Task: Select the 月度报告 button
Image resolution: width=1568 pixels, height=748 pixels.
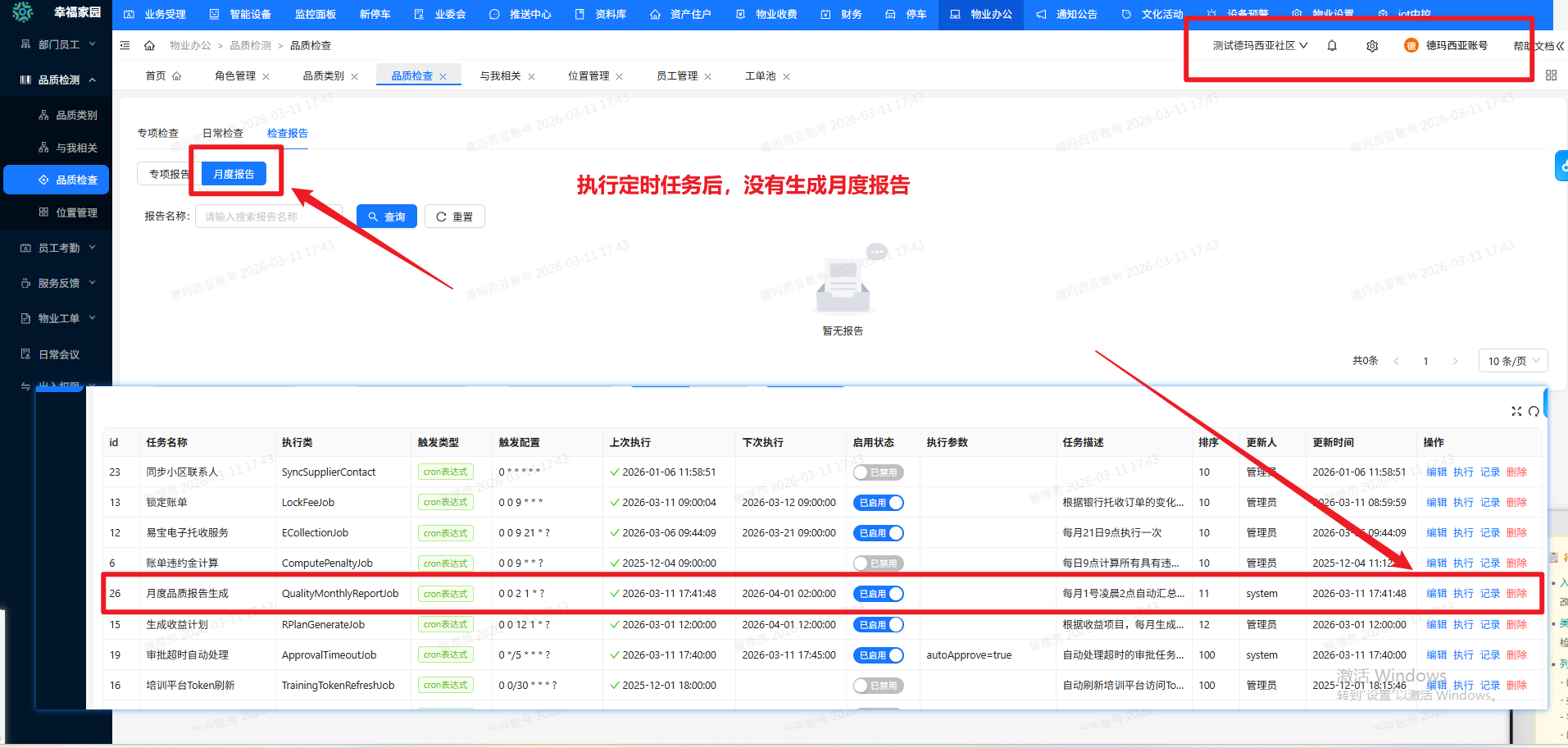Action: [234, 174]
